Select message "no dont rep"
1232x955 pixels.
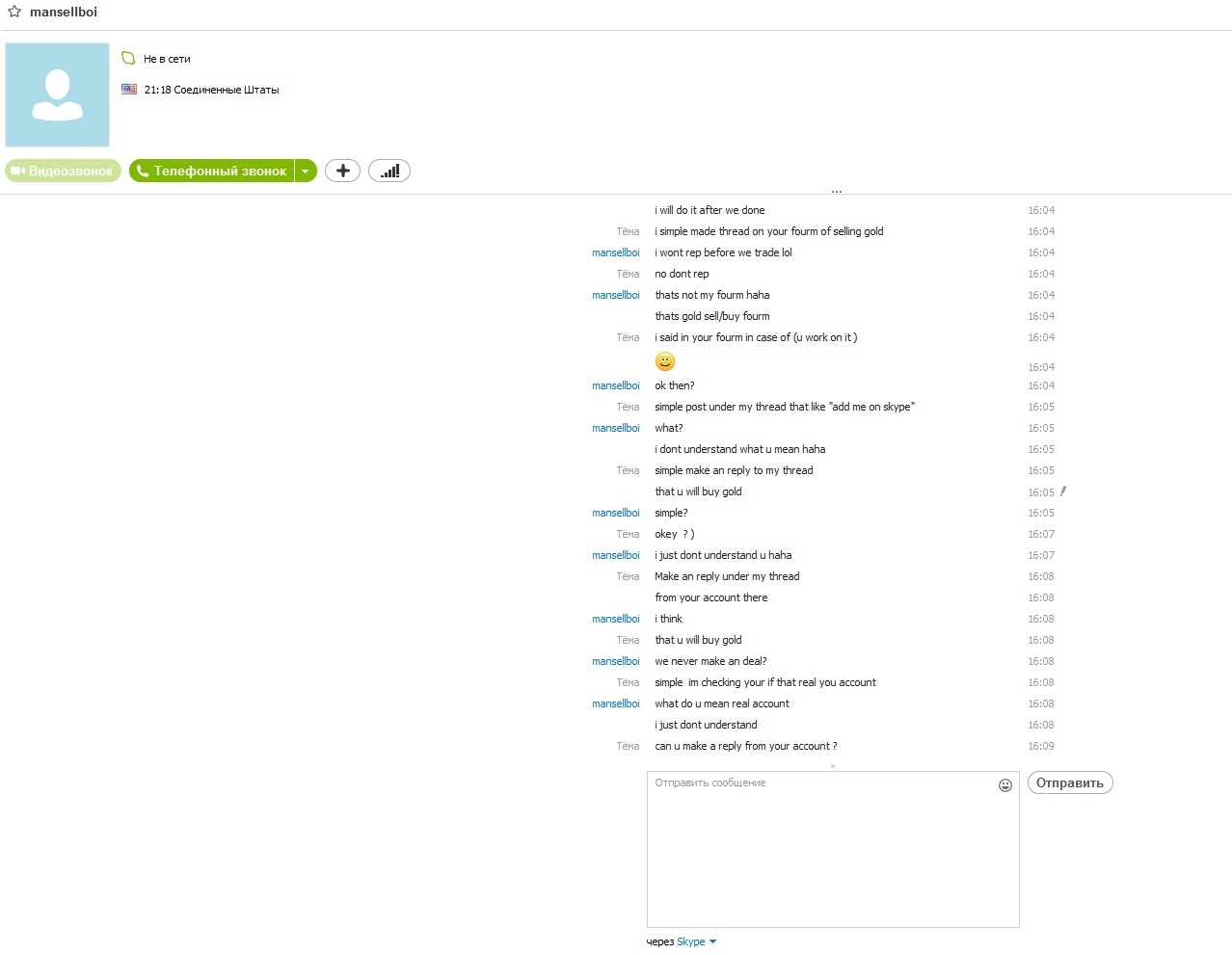(x=682, y=274)
